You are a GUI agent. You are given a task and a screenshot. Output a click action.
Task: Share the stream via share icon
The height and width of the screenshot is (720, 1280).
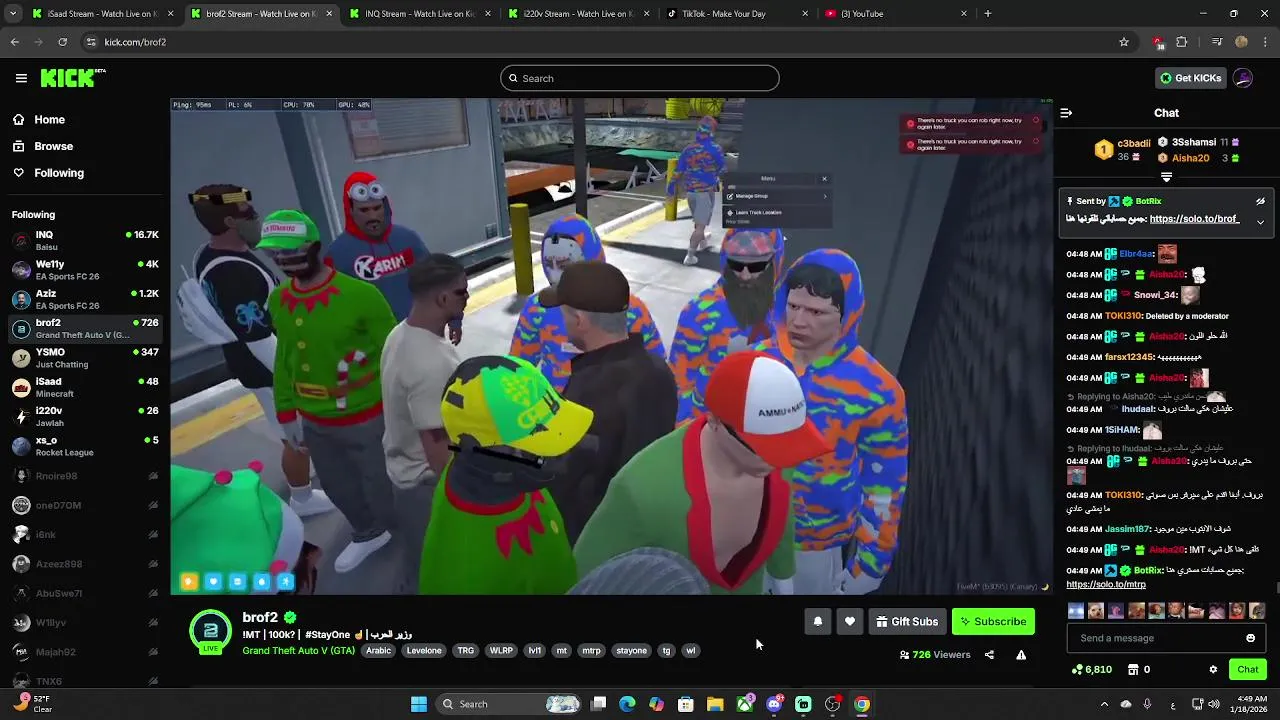(x=989, y=655)
